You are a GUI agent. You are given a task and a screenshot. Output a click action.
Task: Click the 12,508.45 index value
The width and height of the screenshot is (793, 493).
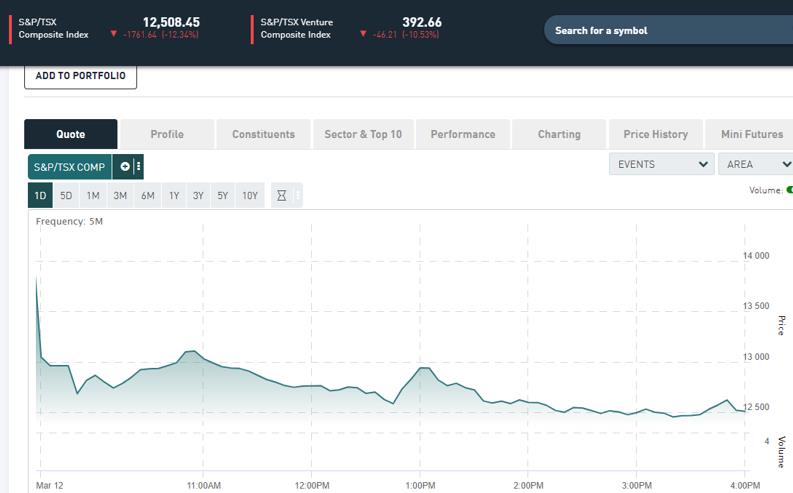pyautogui.click(x=171, y=22)
